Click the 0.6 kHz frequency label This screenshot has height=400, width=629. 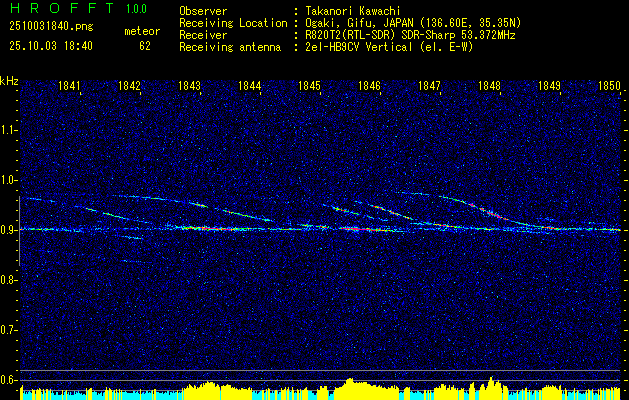pyautogui.click(x=8, y=380)
